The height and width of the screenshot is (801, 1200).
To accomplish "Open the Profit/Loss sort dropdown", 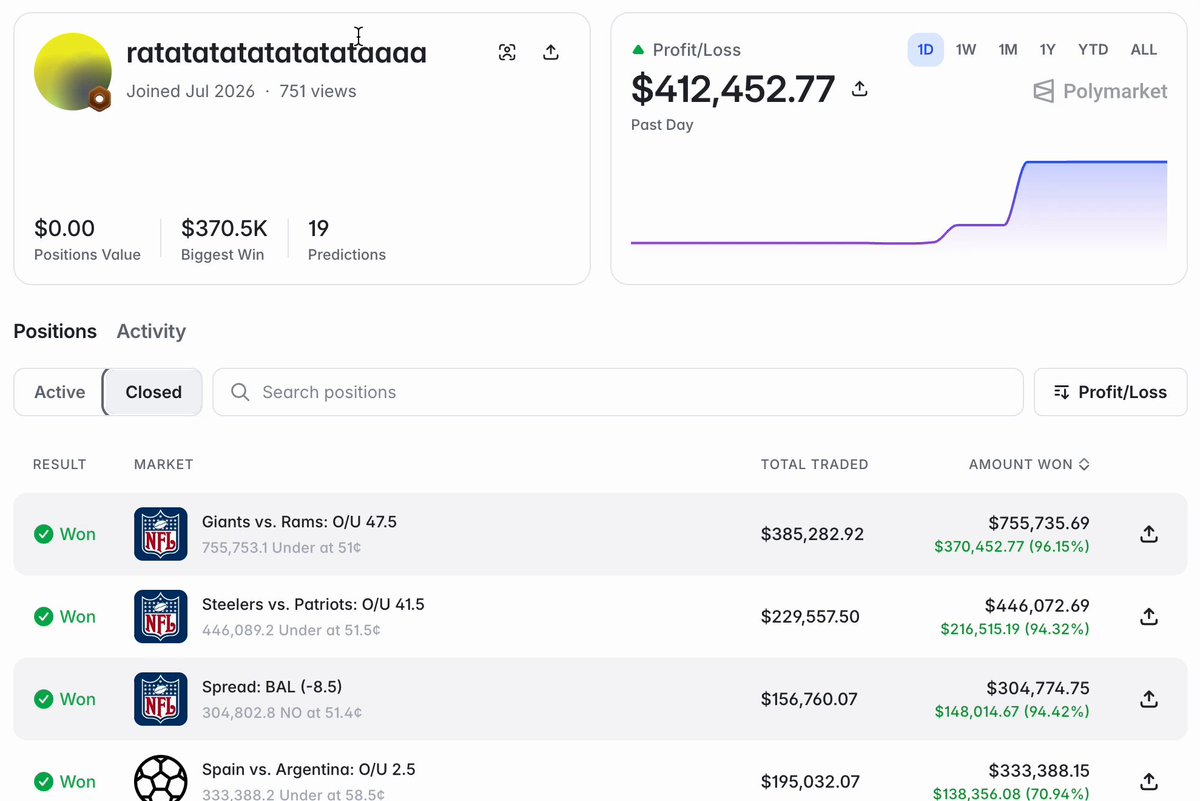I will tap(1110, 392).
